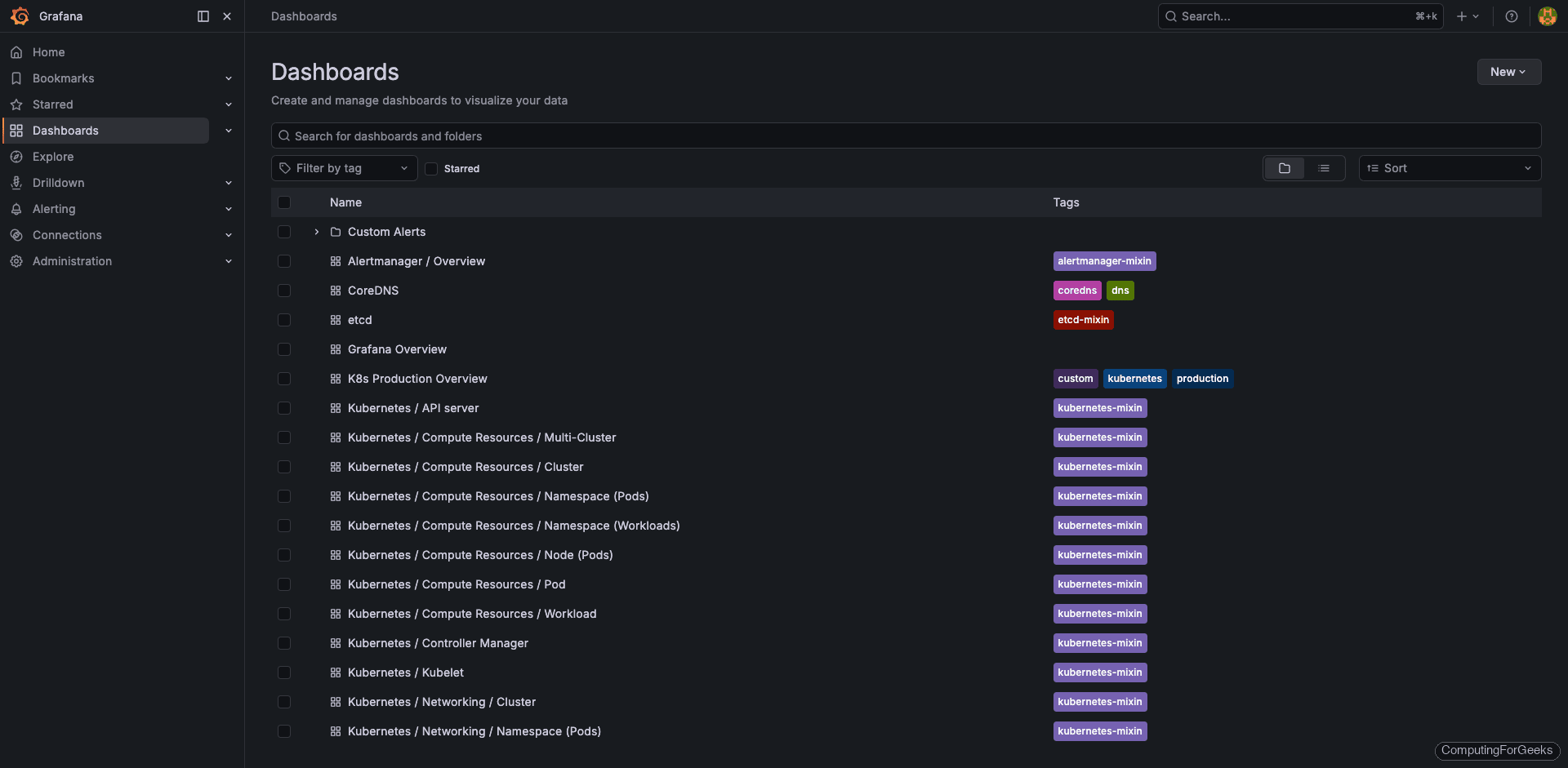Click the New button

(1508, 72)
